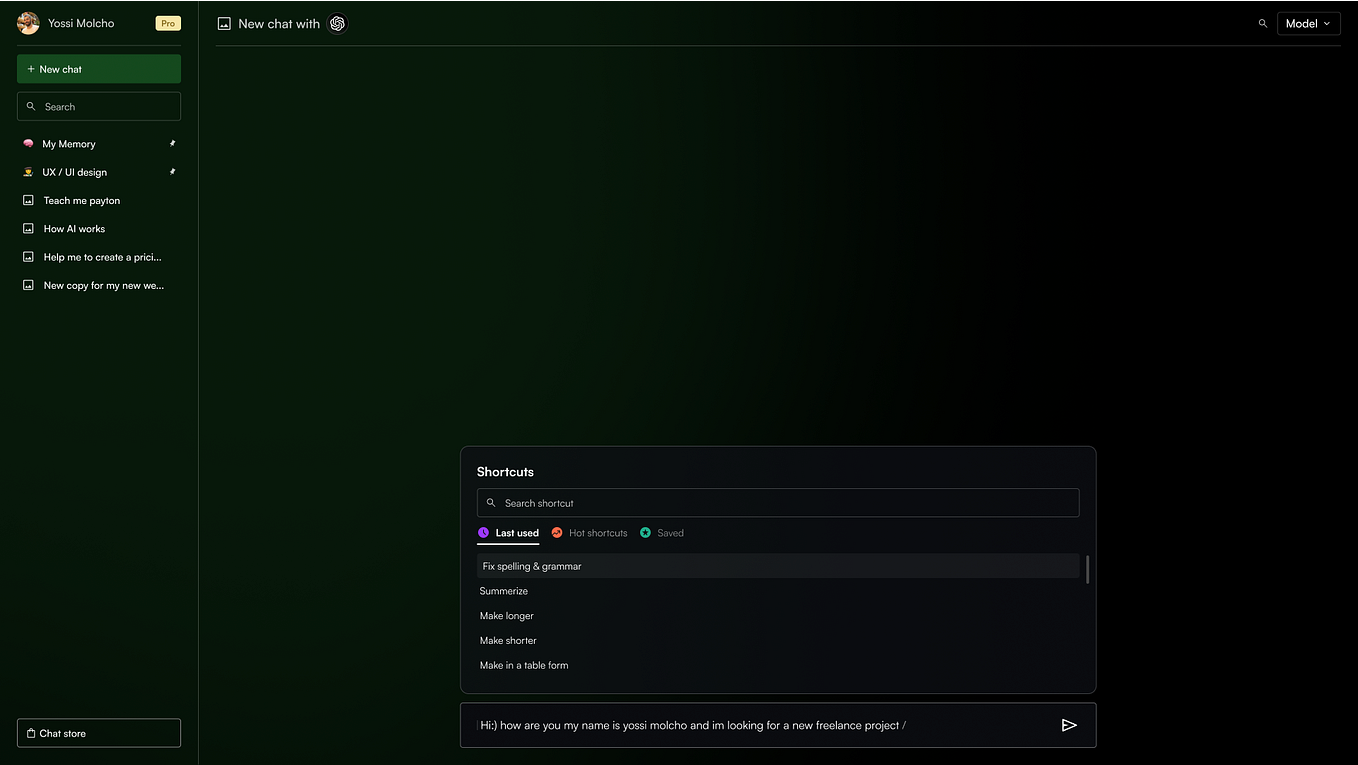Click the chat icon next to 'How AI works'
Image resolution: width=1358 pixels, height=765 pixels.
28,228
